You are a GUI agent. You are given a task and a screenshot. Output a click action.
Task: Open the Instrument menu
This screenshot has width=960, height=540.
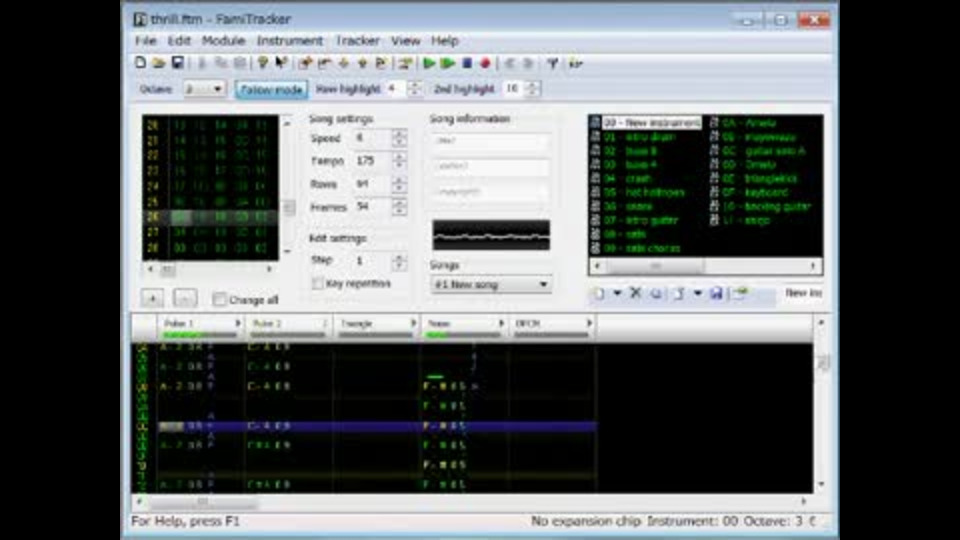pos(290,41)
